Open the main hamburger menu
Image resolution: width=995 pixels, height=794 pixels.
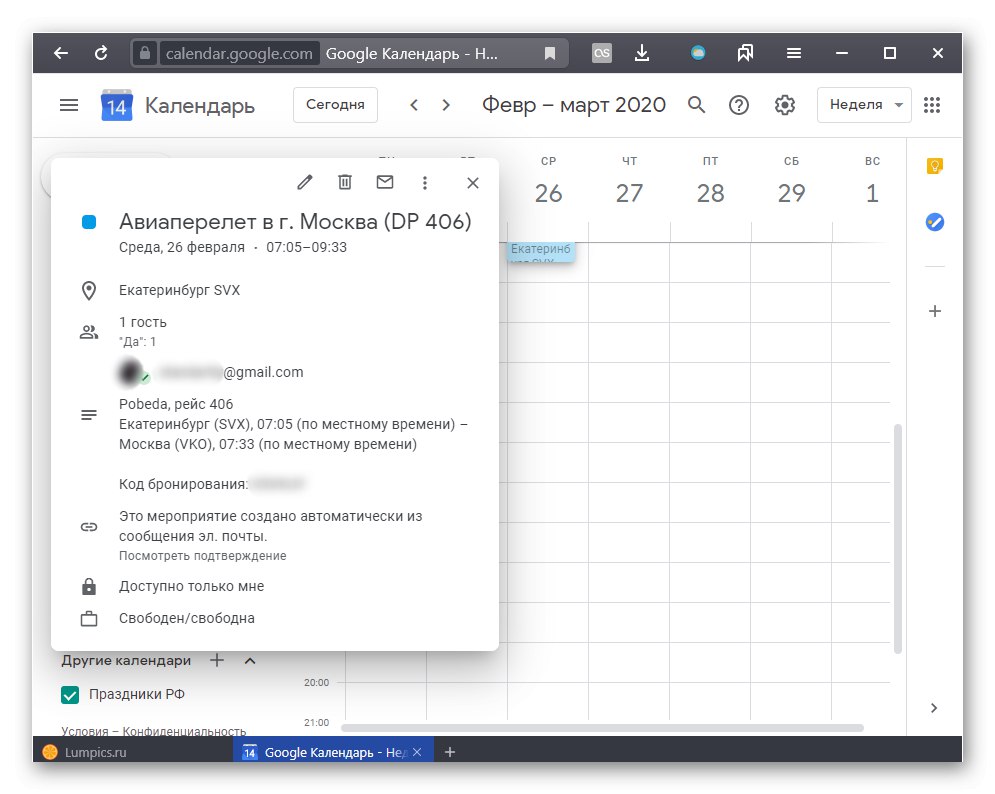[x=69, y=105]
